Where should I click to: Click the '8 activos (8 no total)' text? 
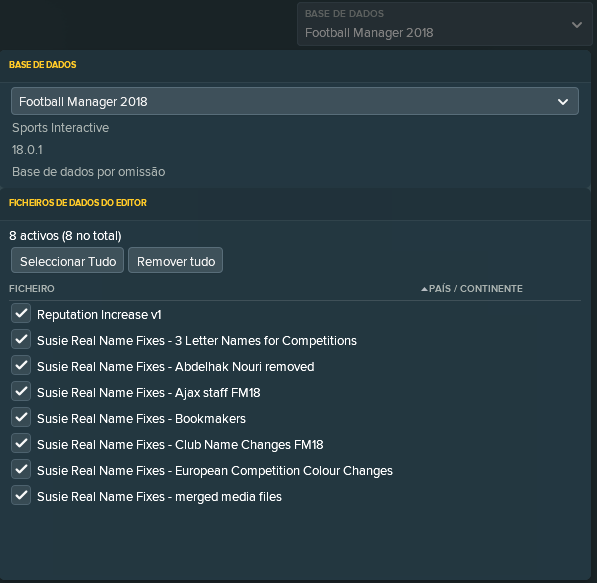(x=65, y=236)
